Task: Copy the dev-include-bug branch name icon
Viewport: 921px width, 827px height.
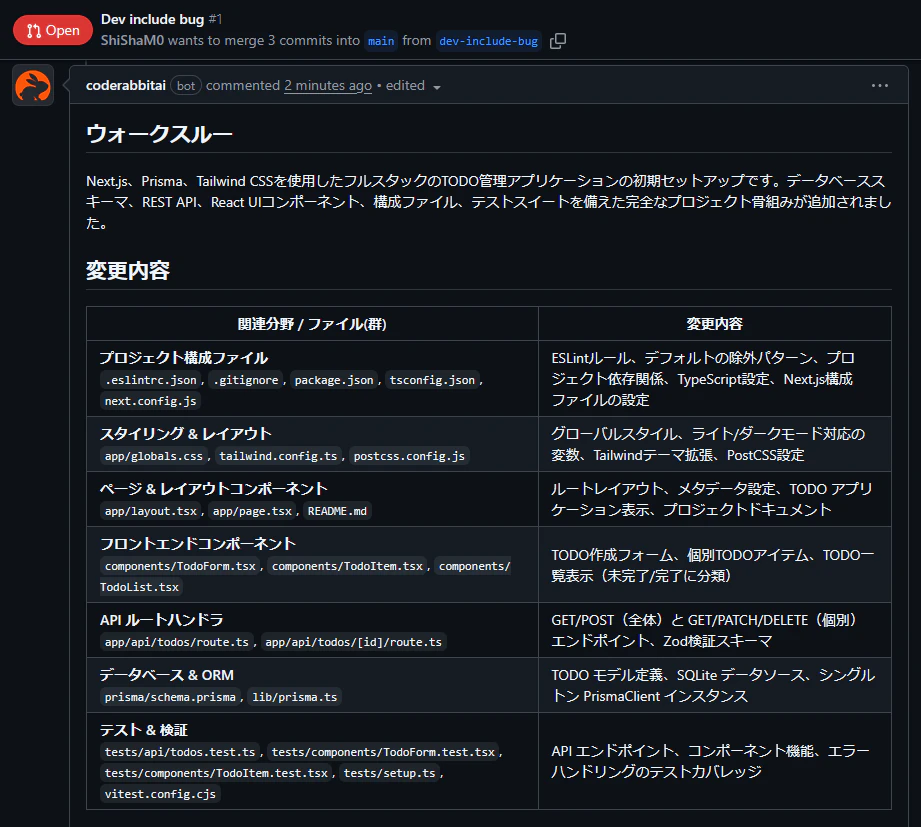Action: coord(558,41)
